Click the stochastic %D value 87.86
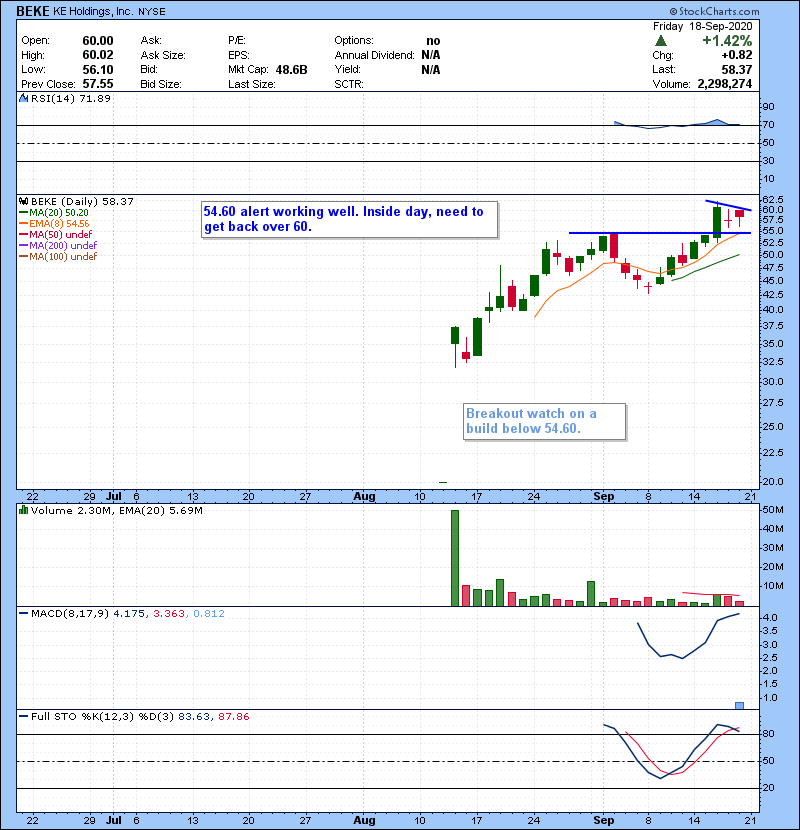The width and height of the screenshot is (800, 830). click(x=233, y=717)
